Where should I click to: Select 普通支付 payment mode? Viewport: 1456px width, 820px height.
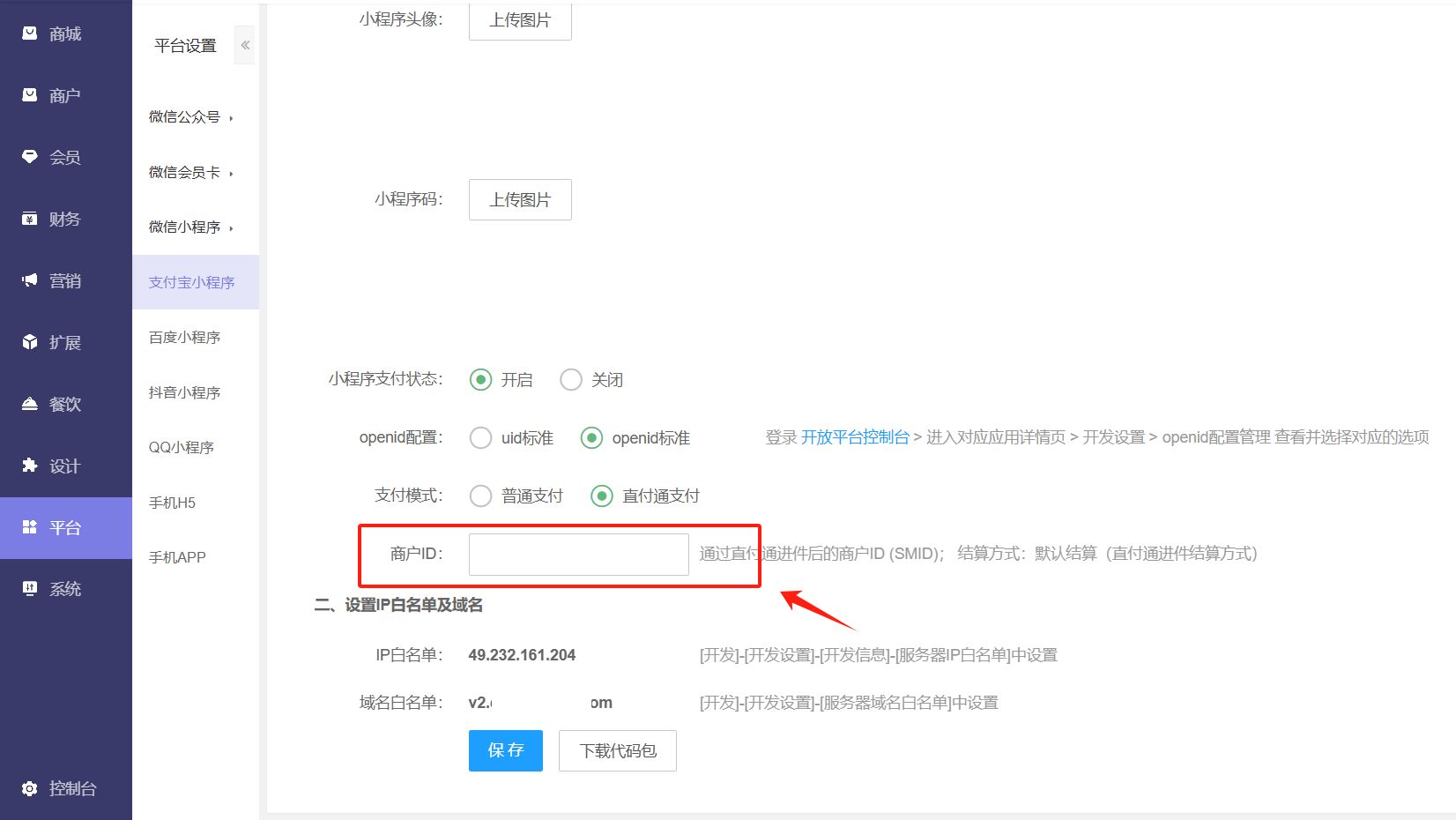pyautogui.click(x=480, y=496)
